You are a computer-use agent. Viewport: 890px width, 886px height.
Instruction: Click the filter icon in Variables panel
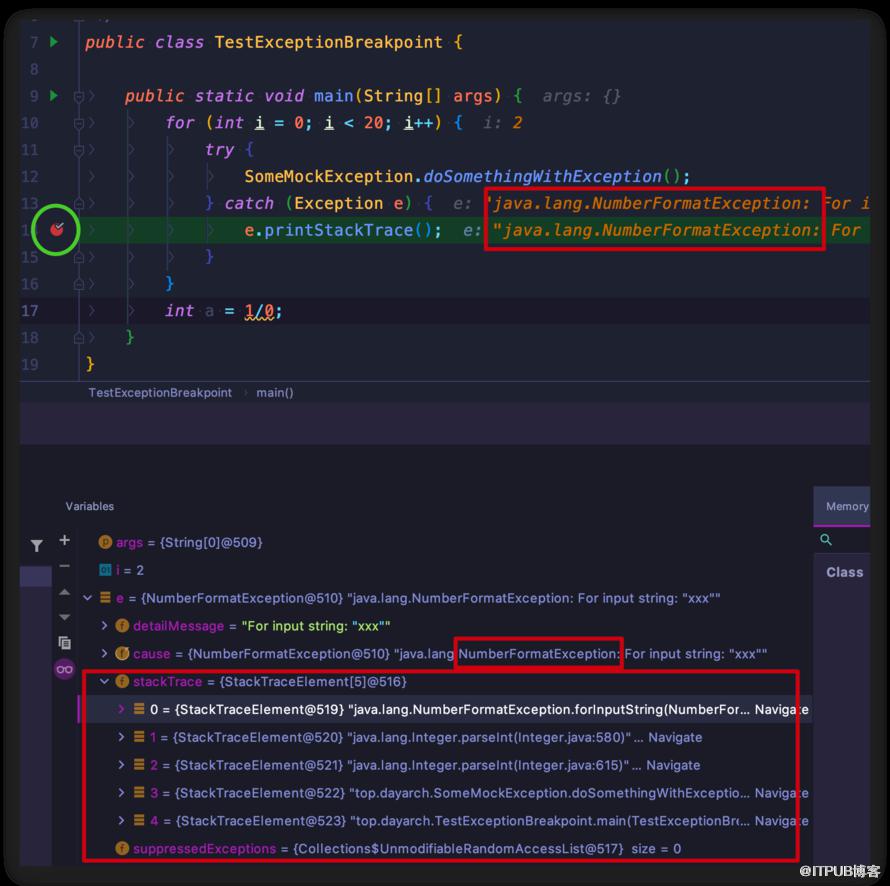tap(37, 545)
